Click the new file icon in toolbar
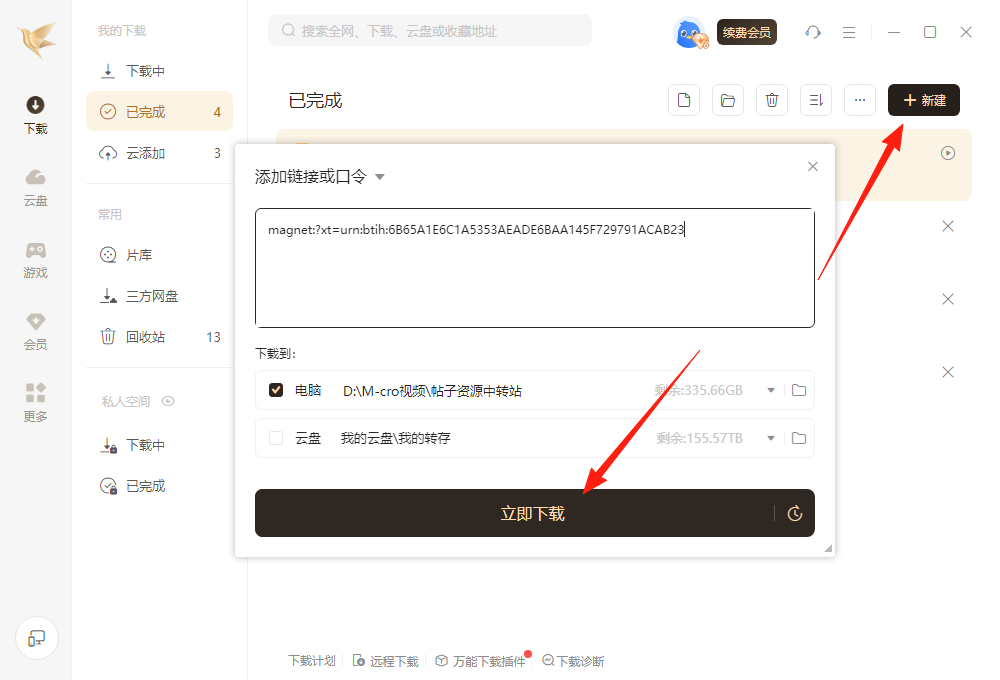 click(684, 100)
